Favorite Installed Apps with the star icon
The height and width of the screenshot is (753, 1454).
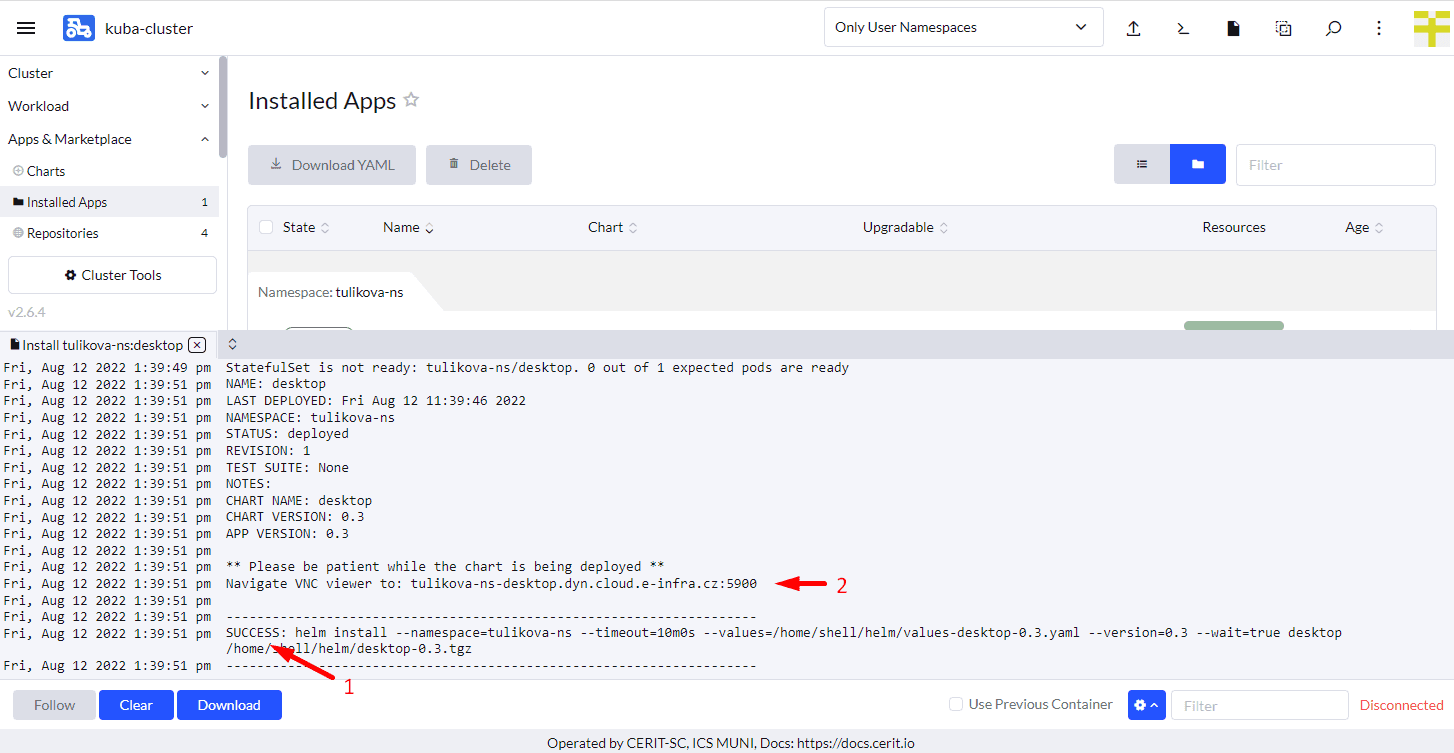[411, 100]
